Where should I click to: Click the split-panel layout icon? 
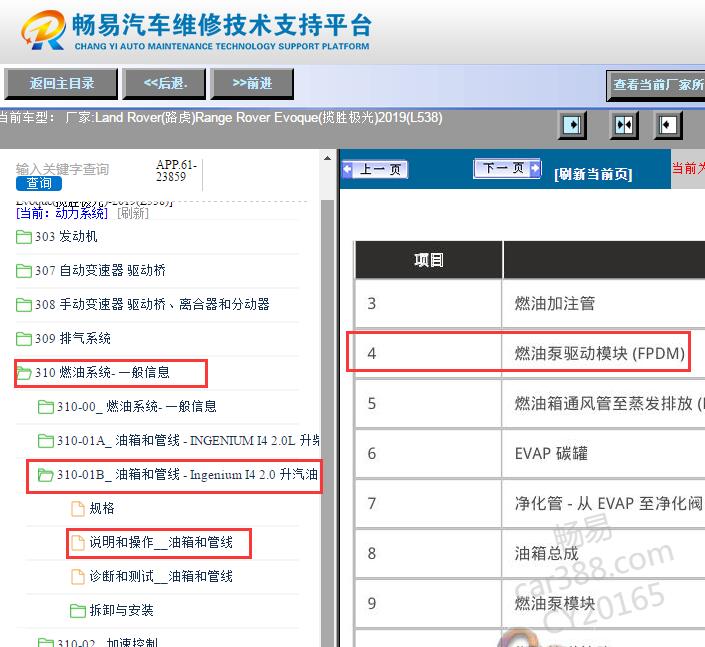coord(624,125)
